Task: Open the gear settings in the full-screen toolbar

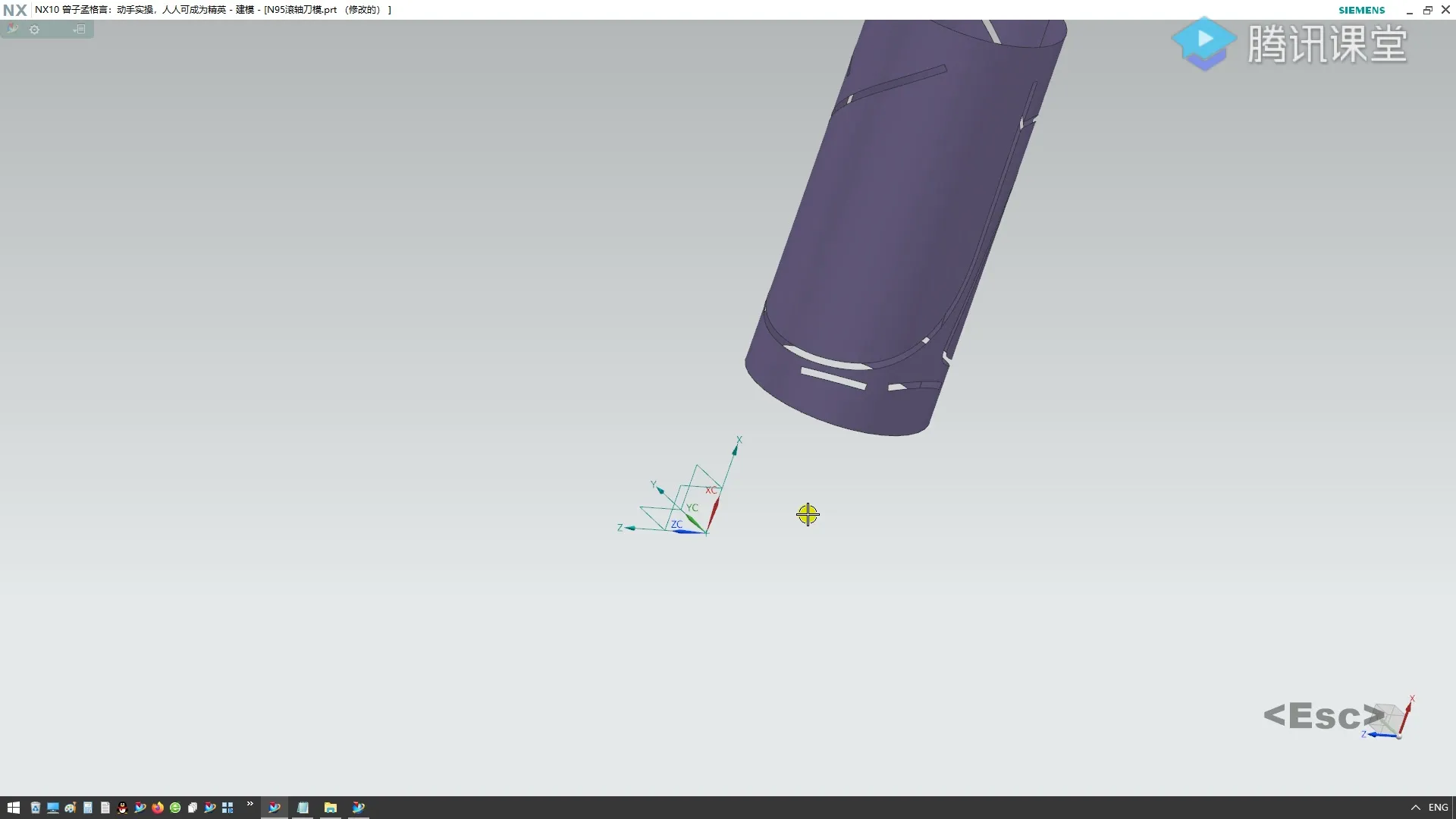Action: click(34, 29)
